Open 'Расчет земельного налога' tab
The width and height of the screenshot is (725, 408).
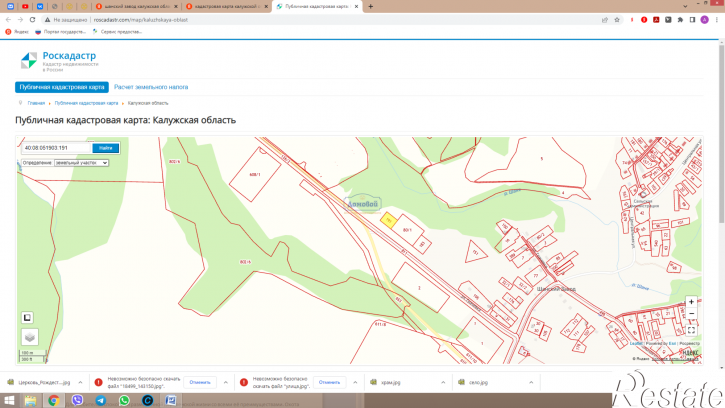(x=151, y=87)
